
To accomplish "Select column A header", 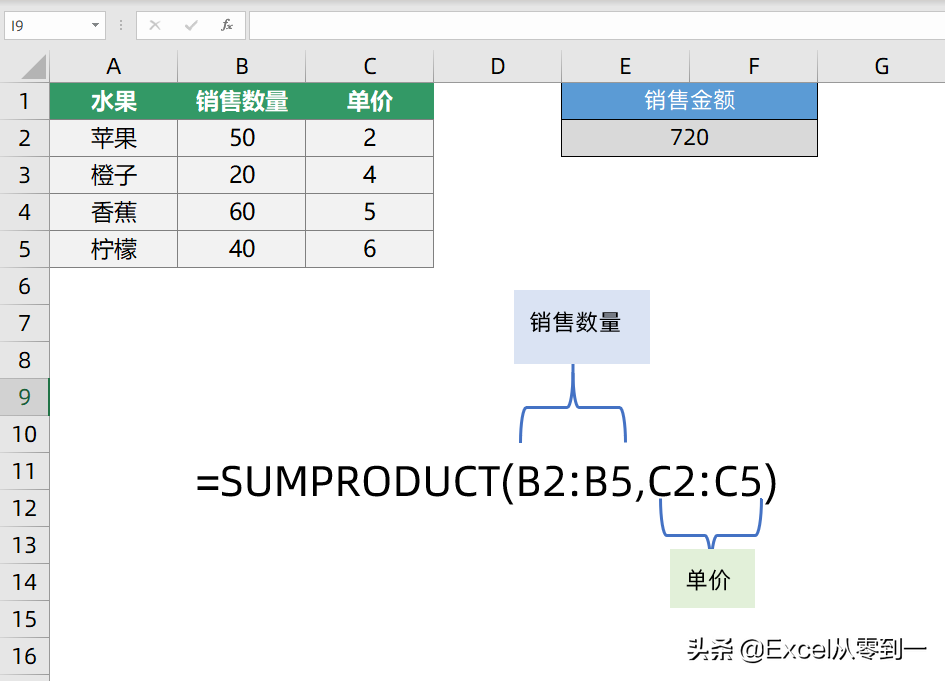I will (x=113, y=66).
